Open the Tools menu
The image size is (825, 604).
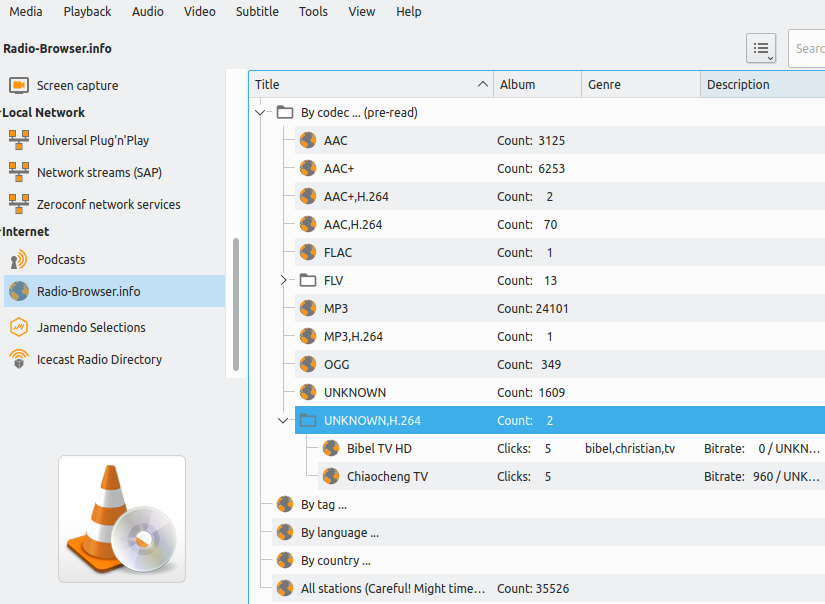(x=313, y=12)
